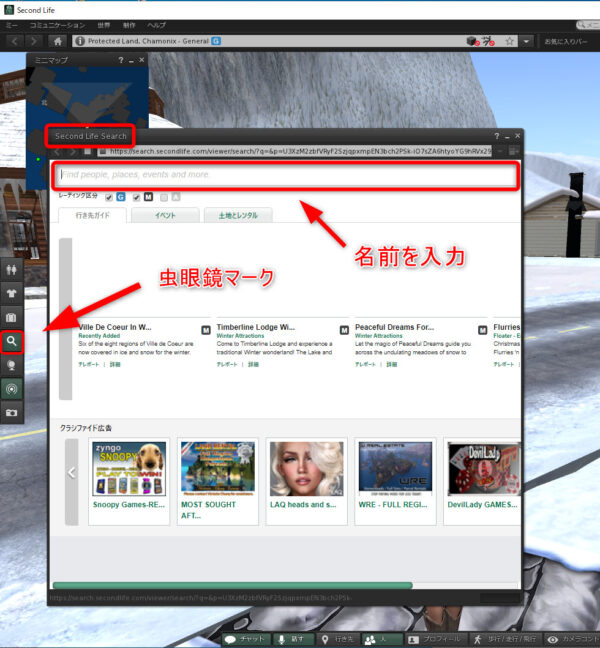
Task: Switch to the イベント tab
Action: click(x=165, y=215)
